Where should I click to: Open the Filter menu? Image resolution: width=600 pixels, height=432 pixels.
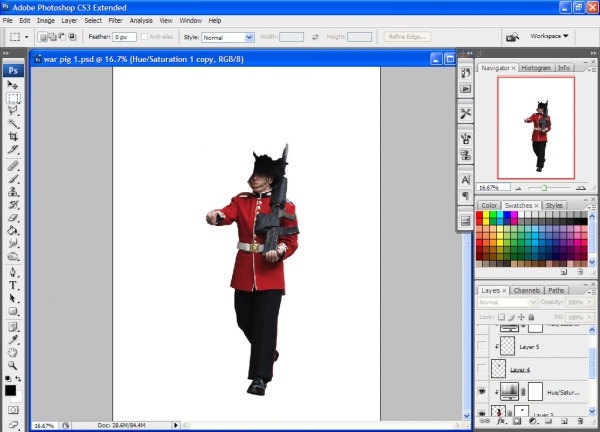coord(115,21)
